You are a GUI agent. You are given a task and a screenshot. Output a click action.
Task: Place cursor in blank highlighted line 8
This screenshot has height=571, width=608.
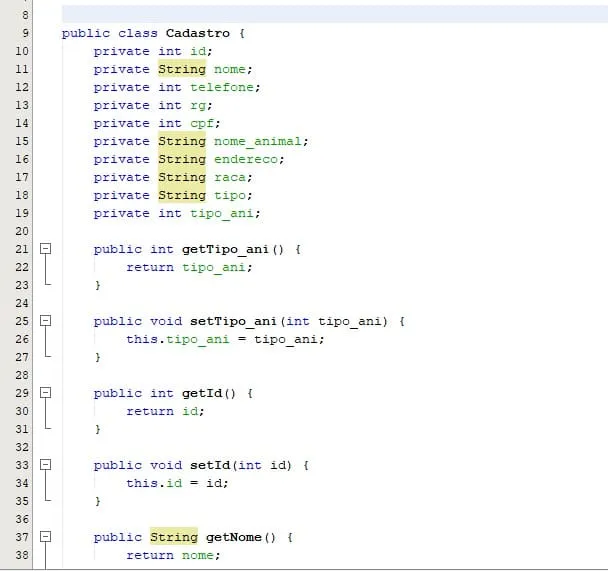click(335, 14)
